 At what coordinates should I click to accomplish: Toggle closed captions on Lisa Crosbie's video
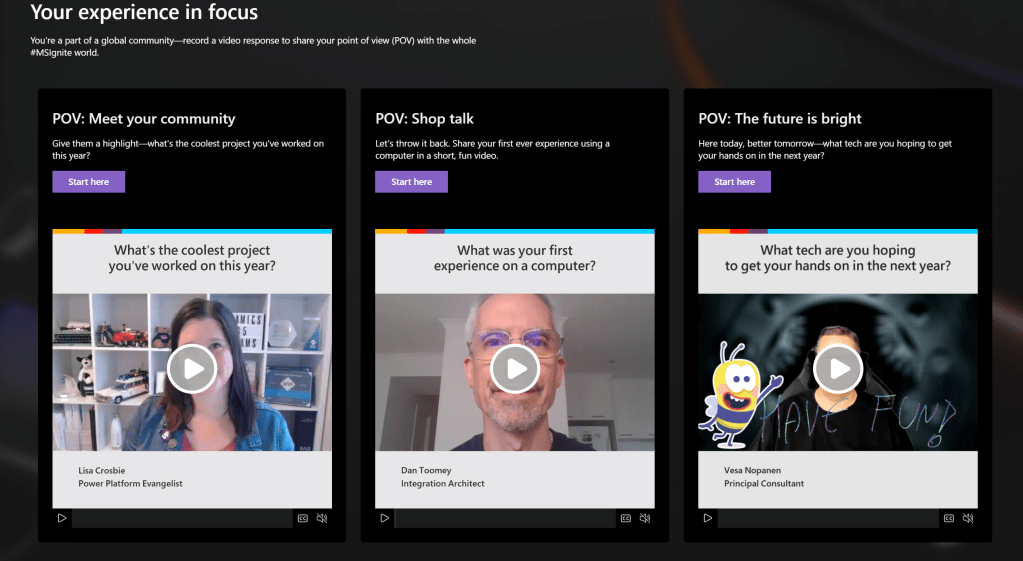point(303,518)
